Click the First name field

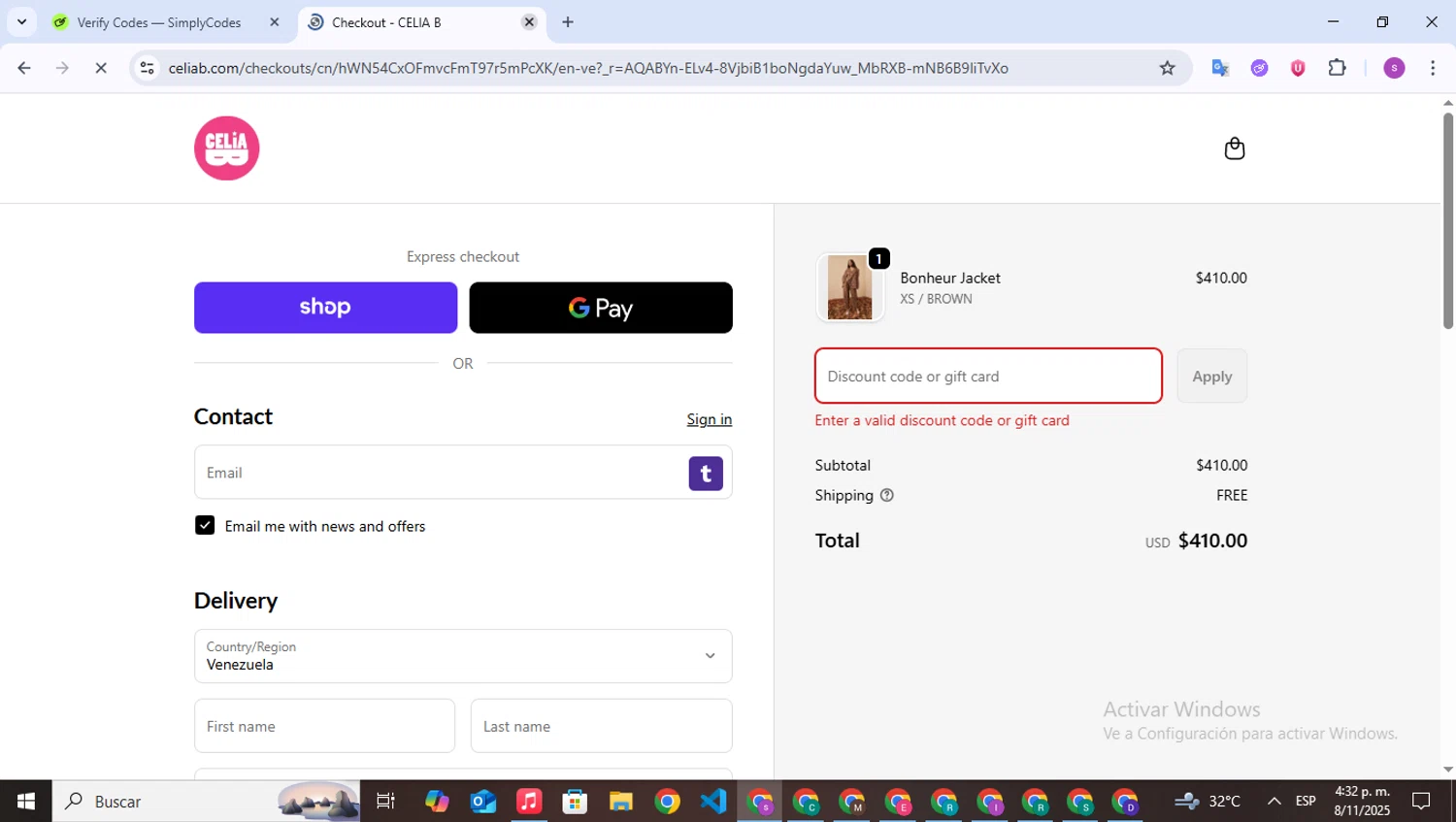coord(324,726)
